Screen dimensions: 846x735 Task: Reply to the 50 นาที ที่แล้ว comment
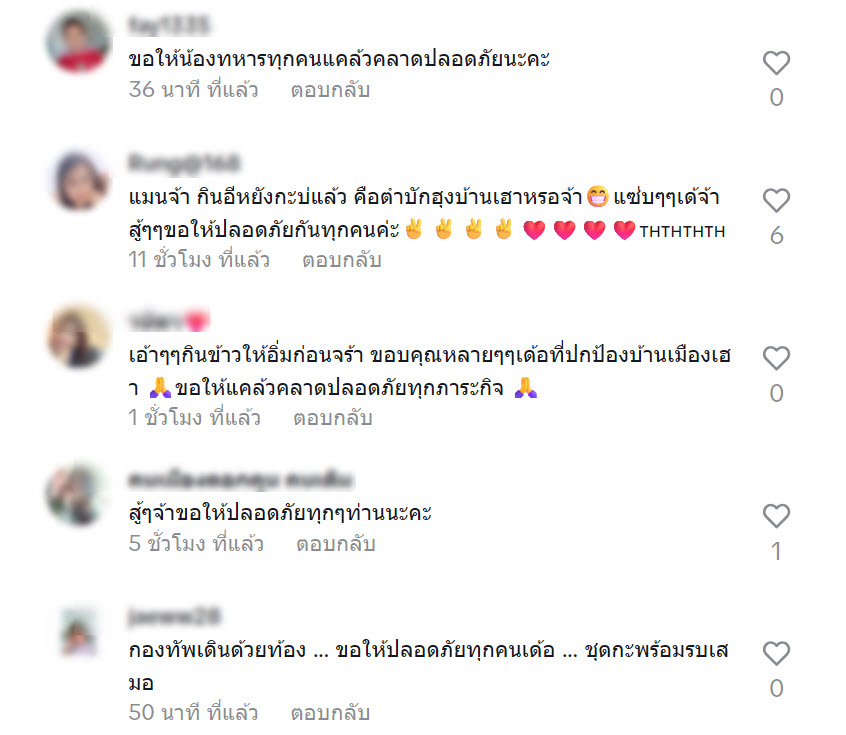(330, 713)
